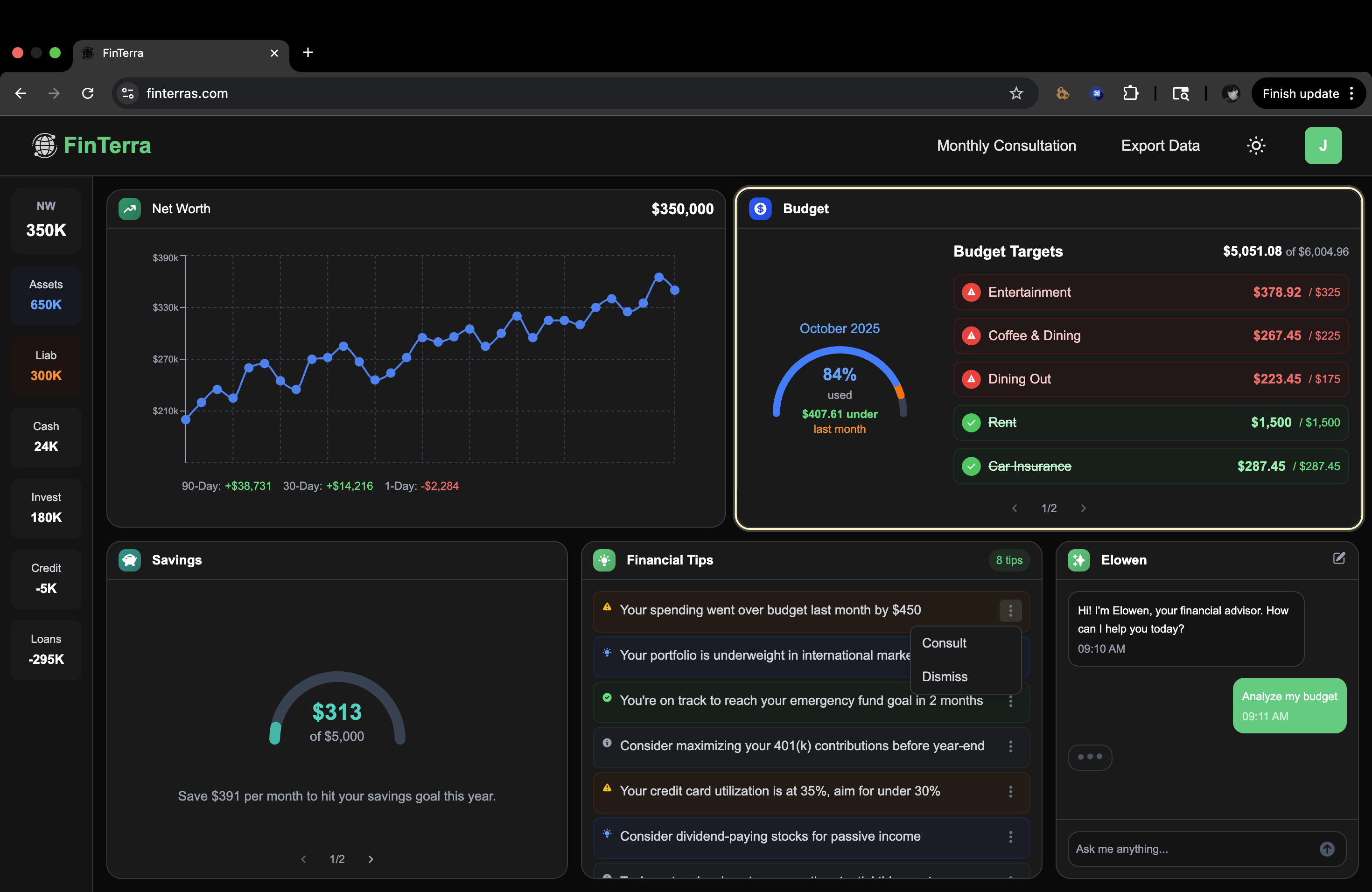The height and width of the screenshot is (892, 1372).
Task: Open Monthly Consultation link
Action: click(x=1006, y=146)
